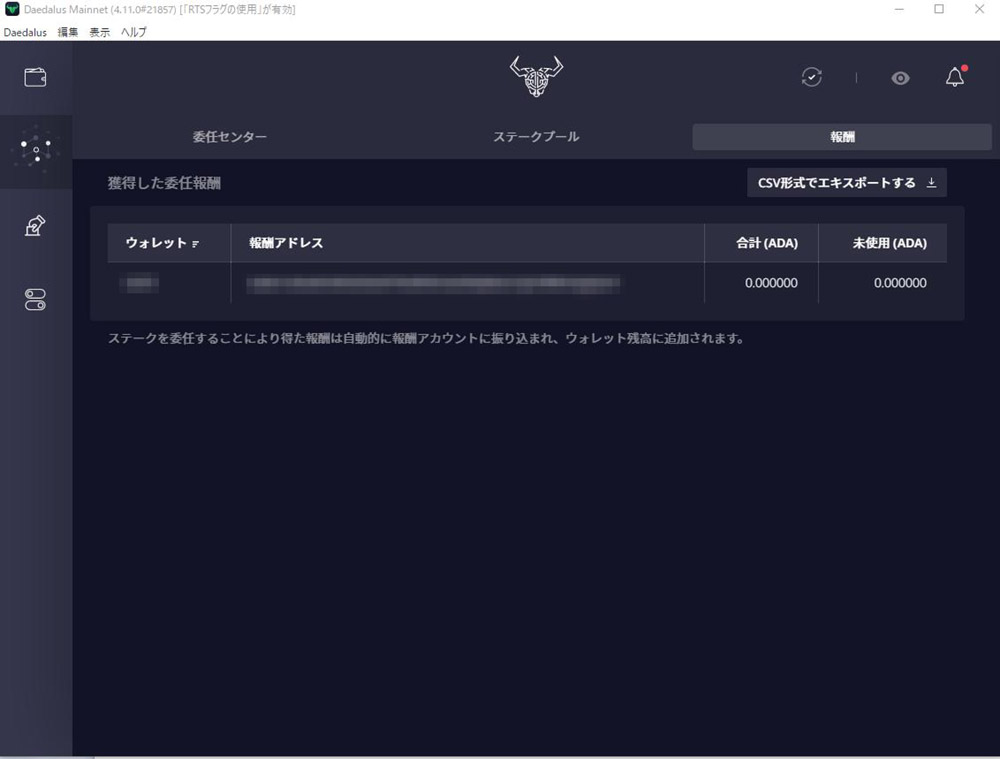This screenshot has width=1000, height=759.
Task: Click the blurred reward address link
Action: click(433, 284)
